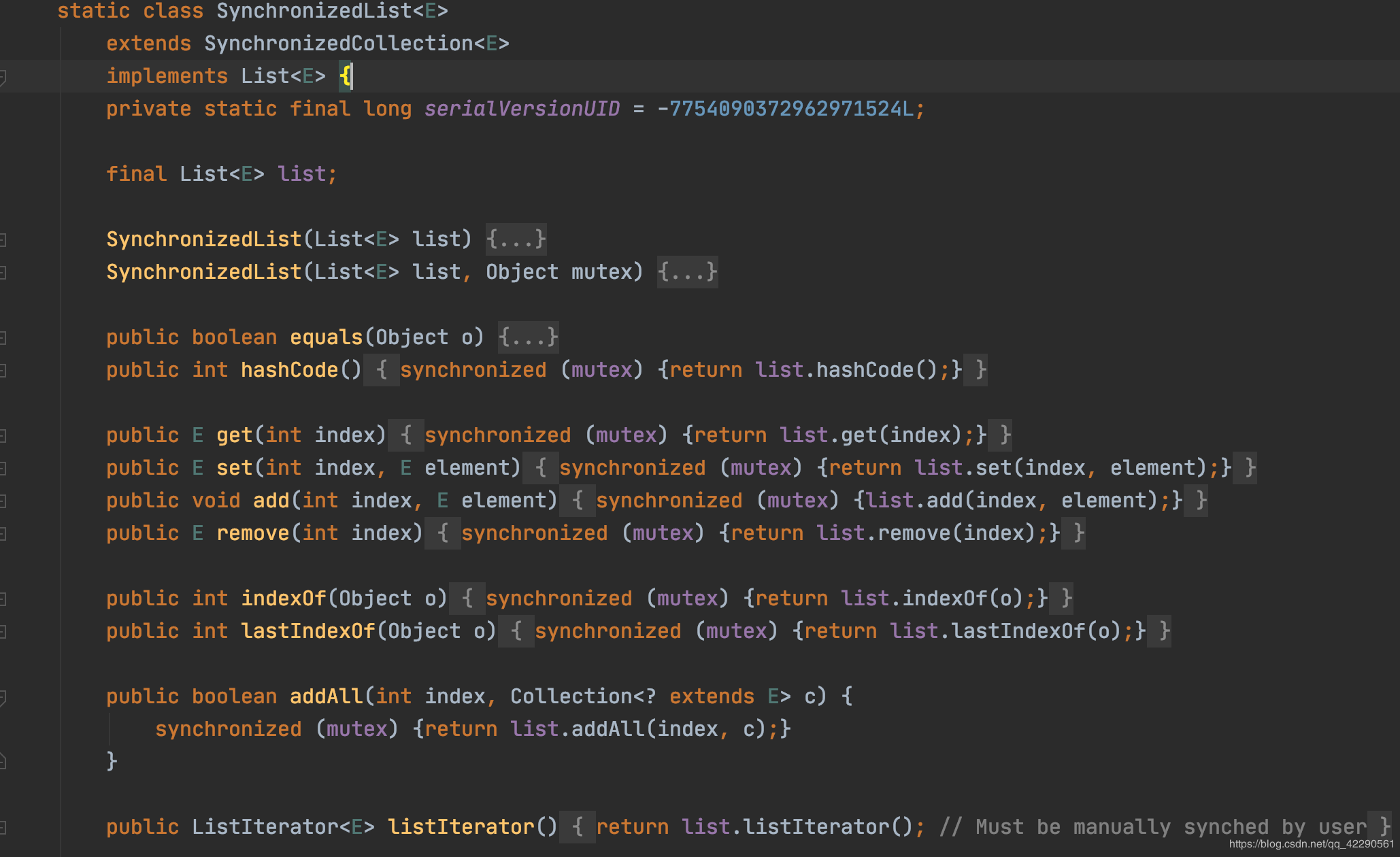
Task: Click the highlighted opening brace after List<E>
Action: coord(345,76)
